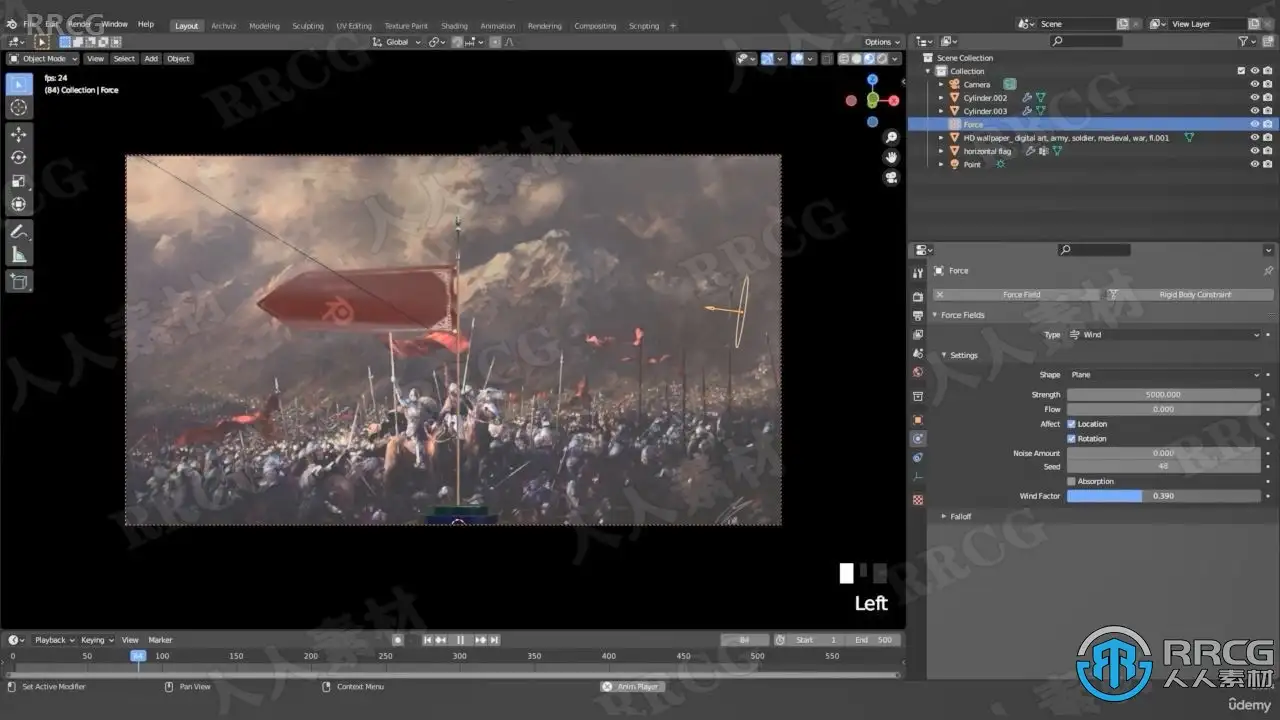1280x720 pixels.
Task: Pause the animation playback
Action: (x=460, y=640)
